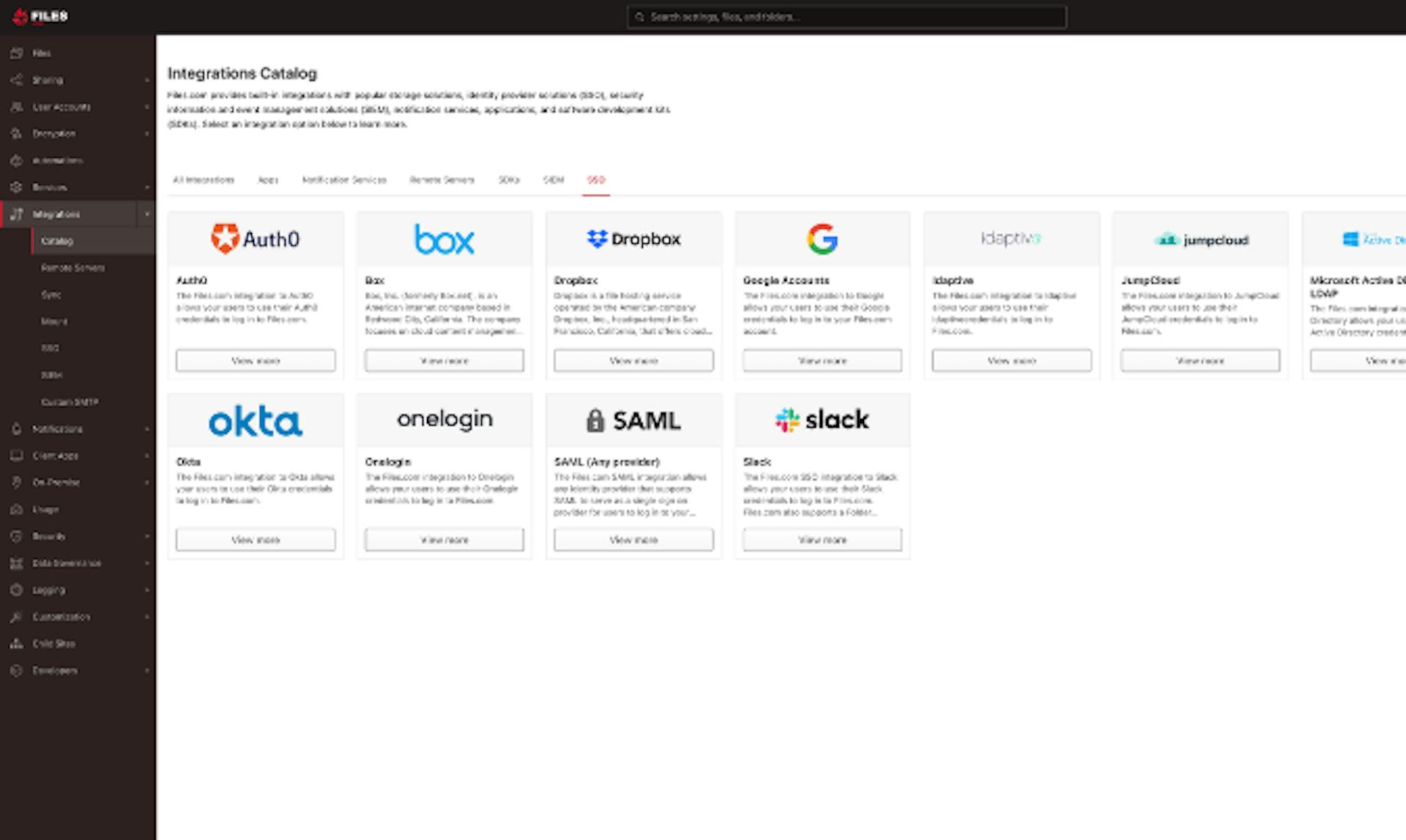Switch to the Remote Servers tab

pos(442,180)
